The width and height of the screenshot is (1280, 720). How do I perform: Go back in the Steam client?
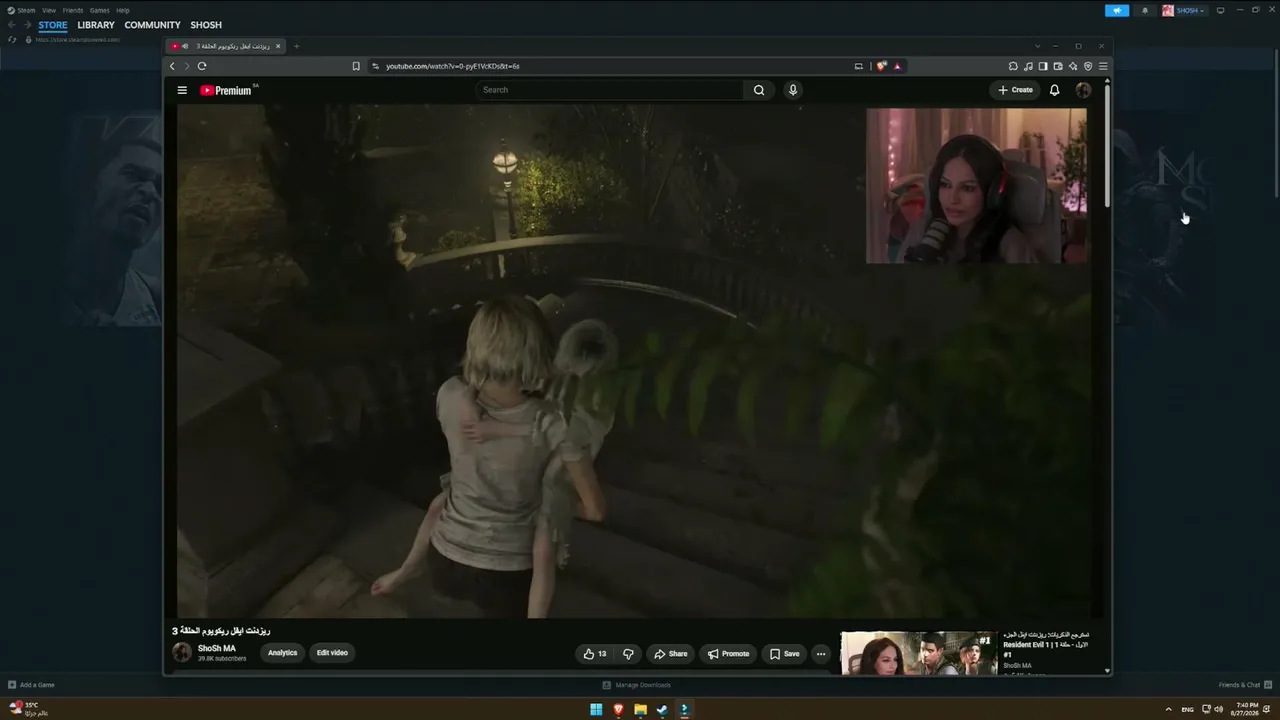(x=12, y=25)
